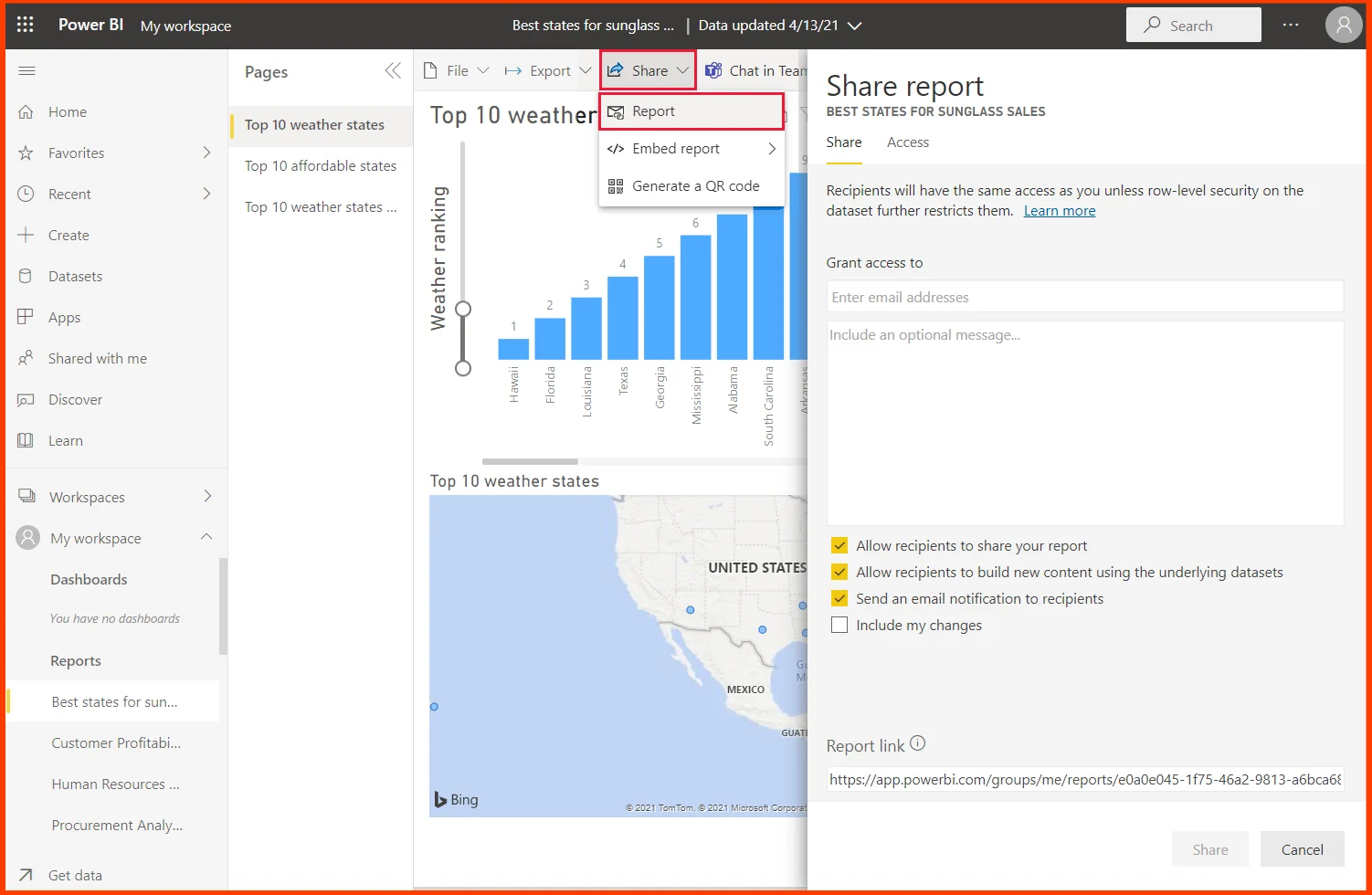Open the File dropdown arrow
This screenshot has height=895, width=1372.
click(483, 70)
